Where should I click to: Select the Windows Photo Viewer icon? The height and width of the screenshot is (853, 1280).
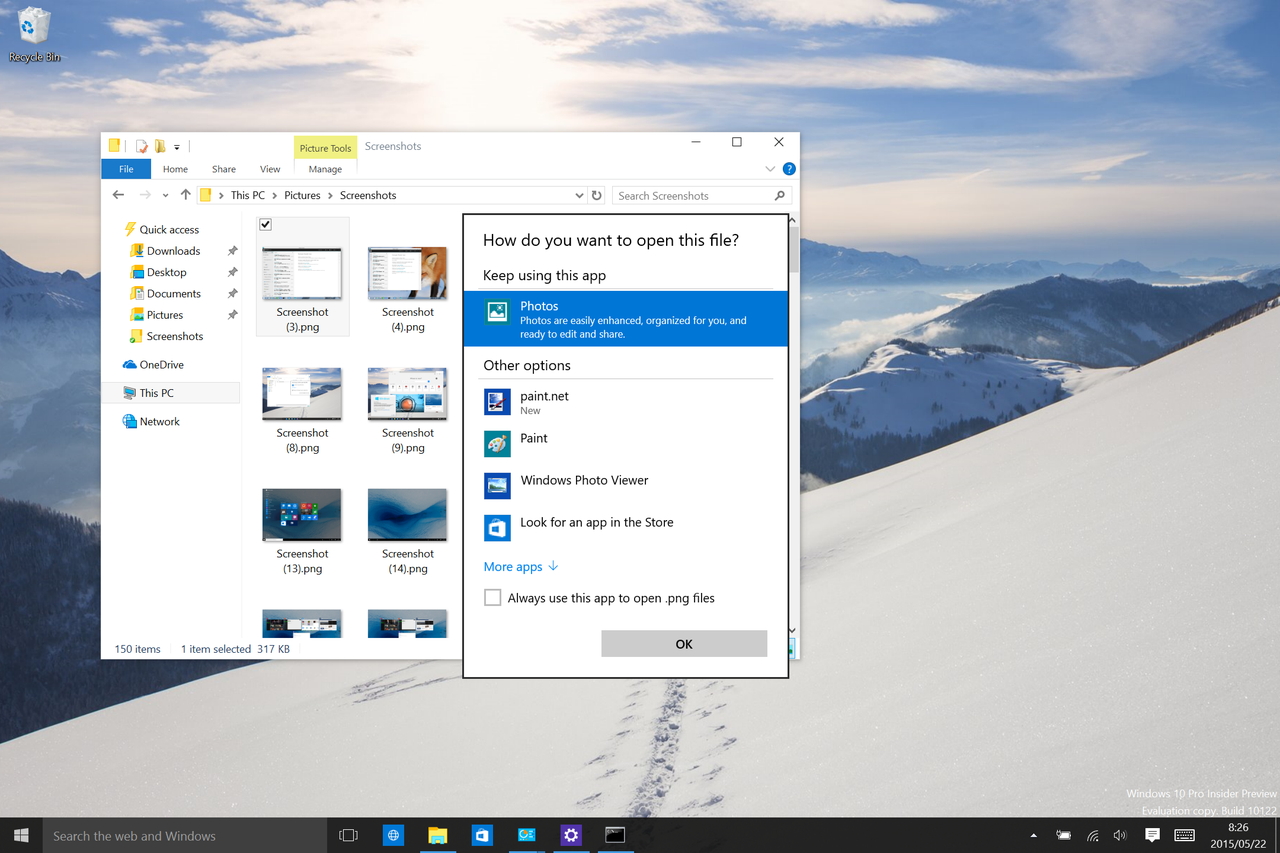pyautogui.click(x=497, y=486)
